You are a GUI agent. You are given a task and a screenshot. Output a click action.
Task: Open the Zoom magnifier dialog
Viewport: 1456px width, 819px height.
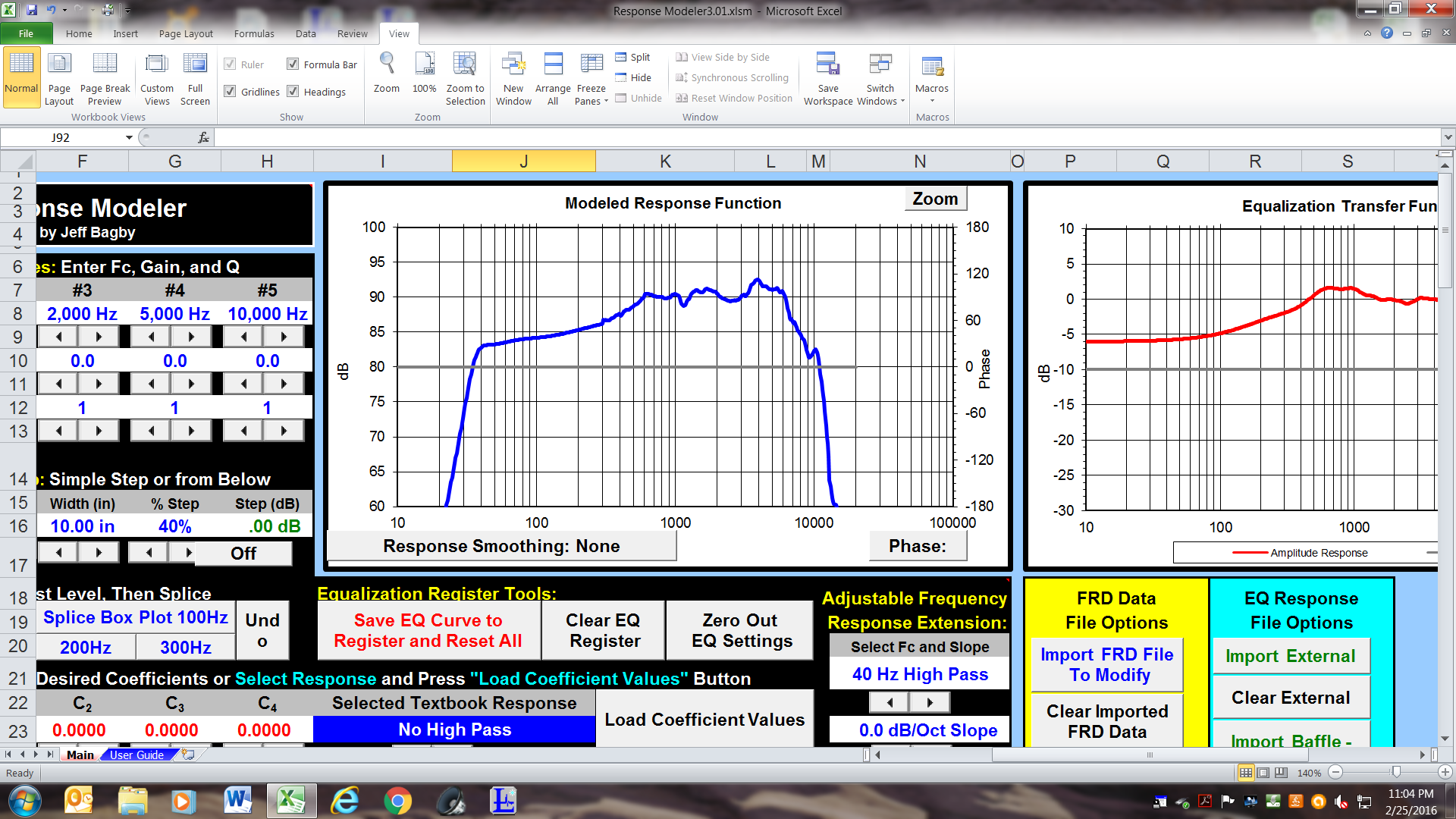coord(386,74)
